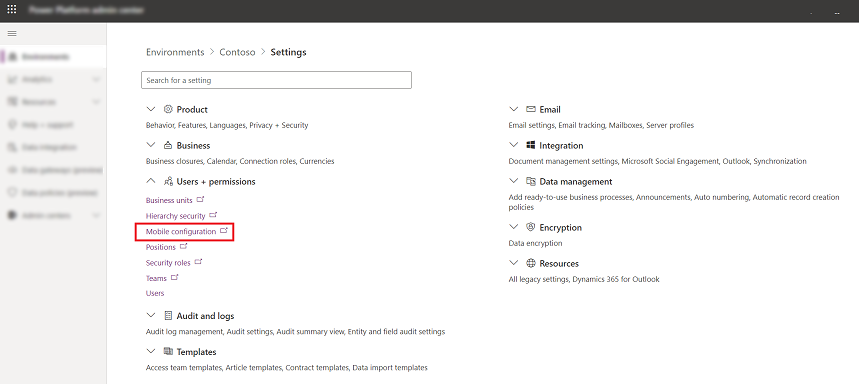Click the Business briefcase icon
The image size is (859, 384).
168,145
